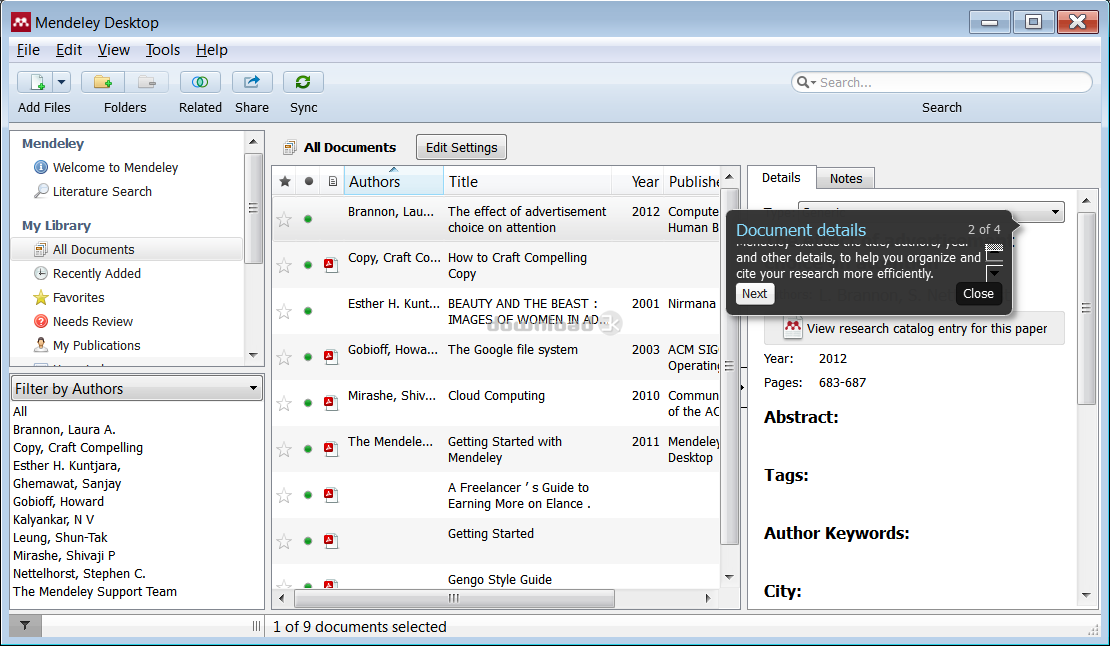Filter by author Ghemawat, Sanjay
The width and height of the screenshot is (1110, 646).
67,484
